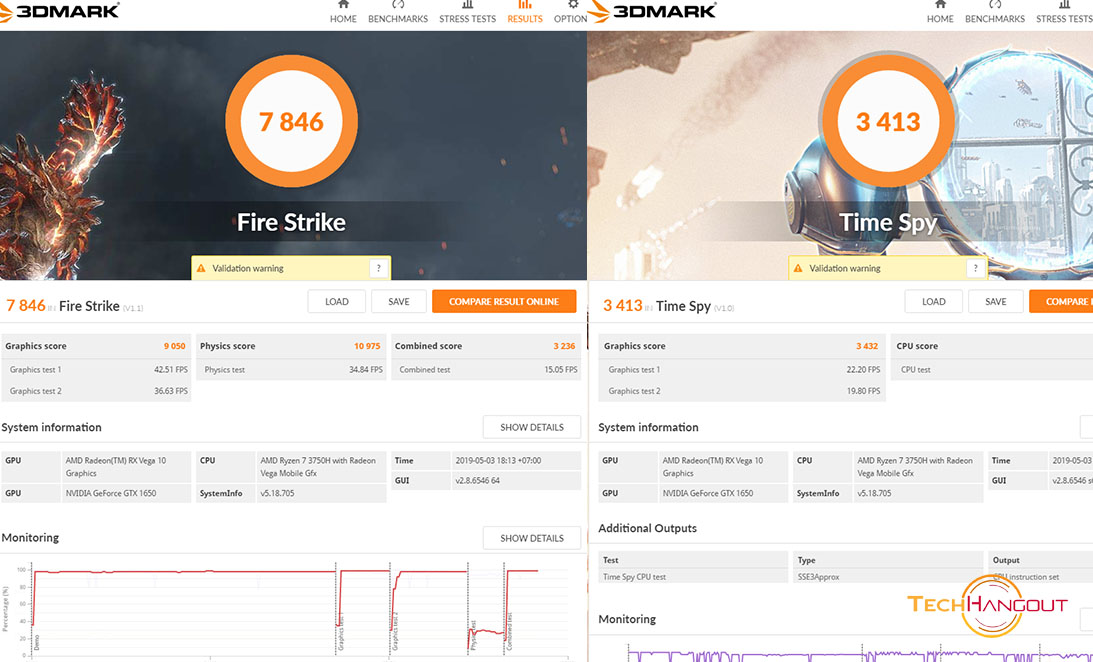Click 'Time Spy' hero banner title

click(x=888, y=222)
